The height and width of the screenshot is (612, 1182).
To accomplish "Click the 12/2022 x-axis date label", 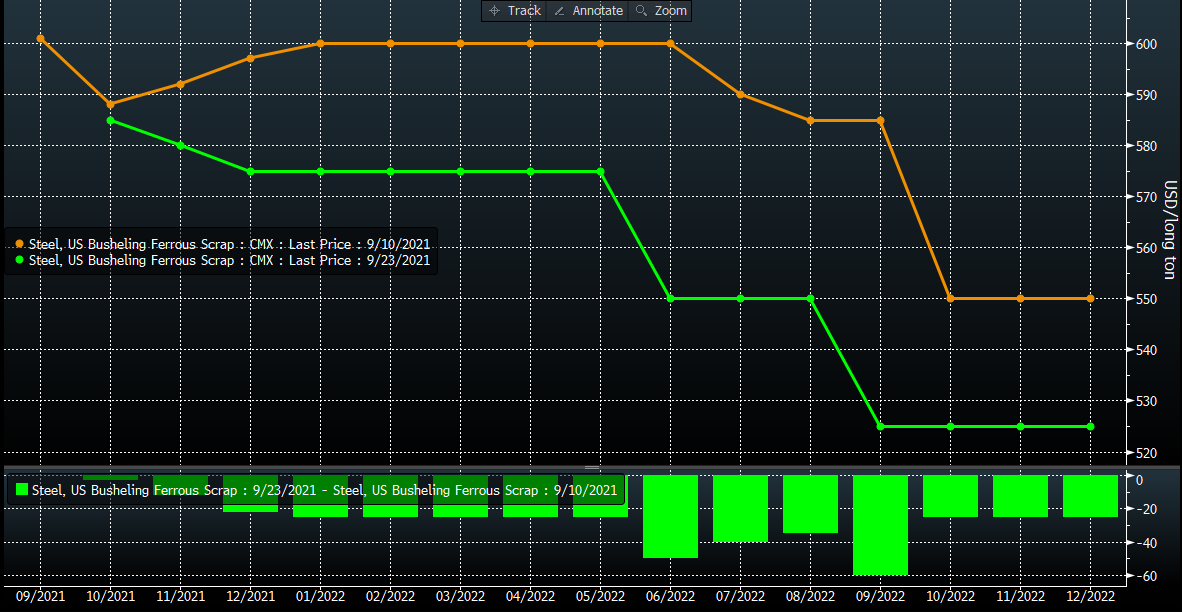I will click(x=1090, y=595).
